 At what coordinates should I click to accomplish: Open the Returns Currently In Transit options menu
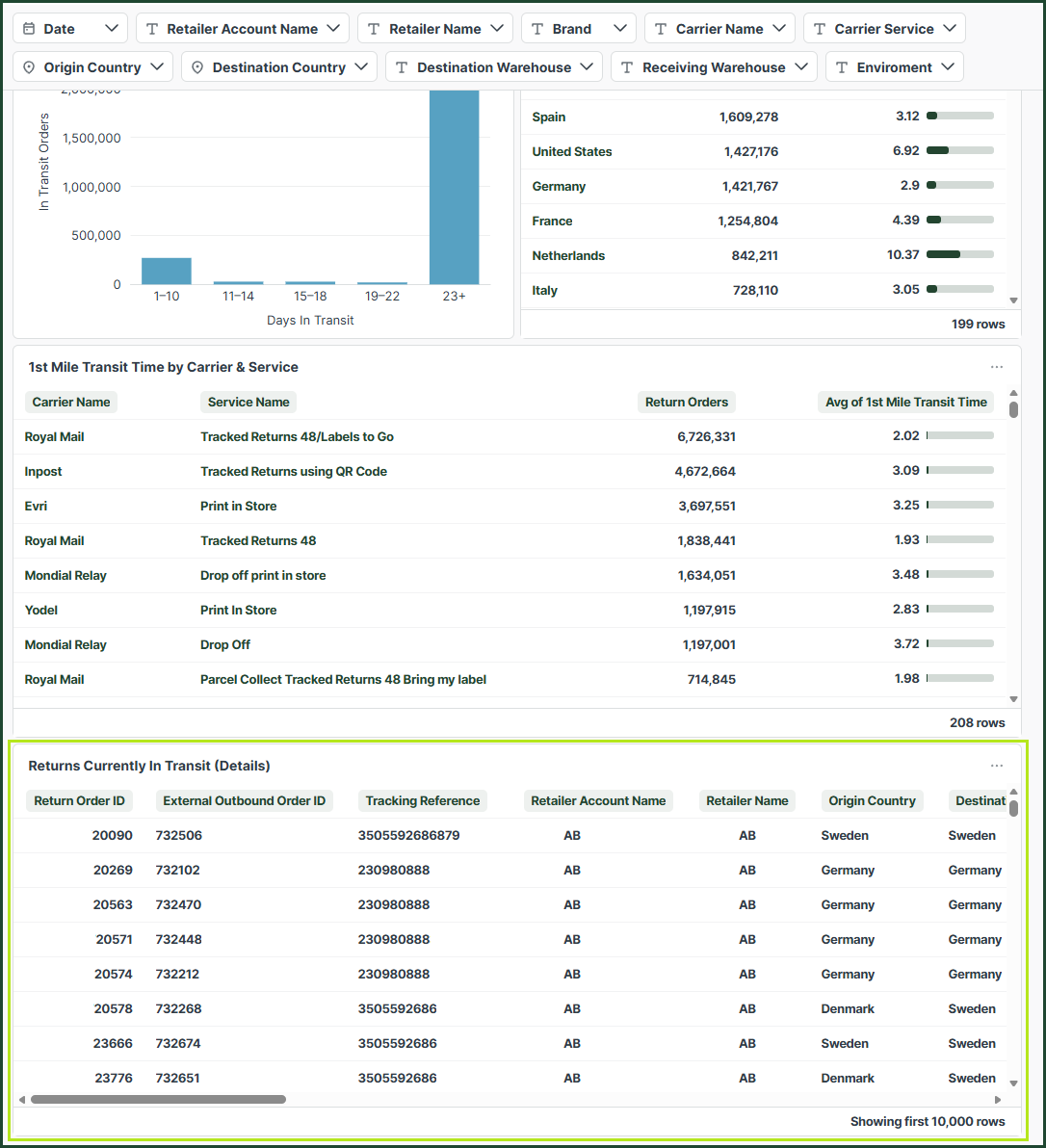point(997,766)
